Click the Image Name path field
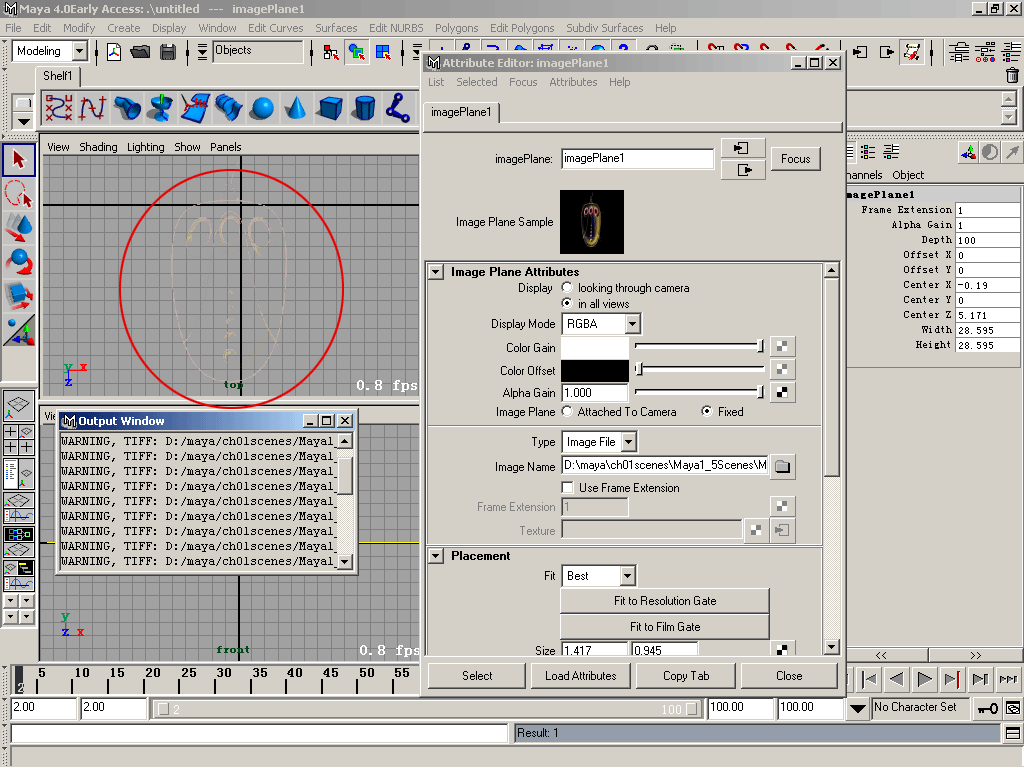 pos(665,466)
